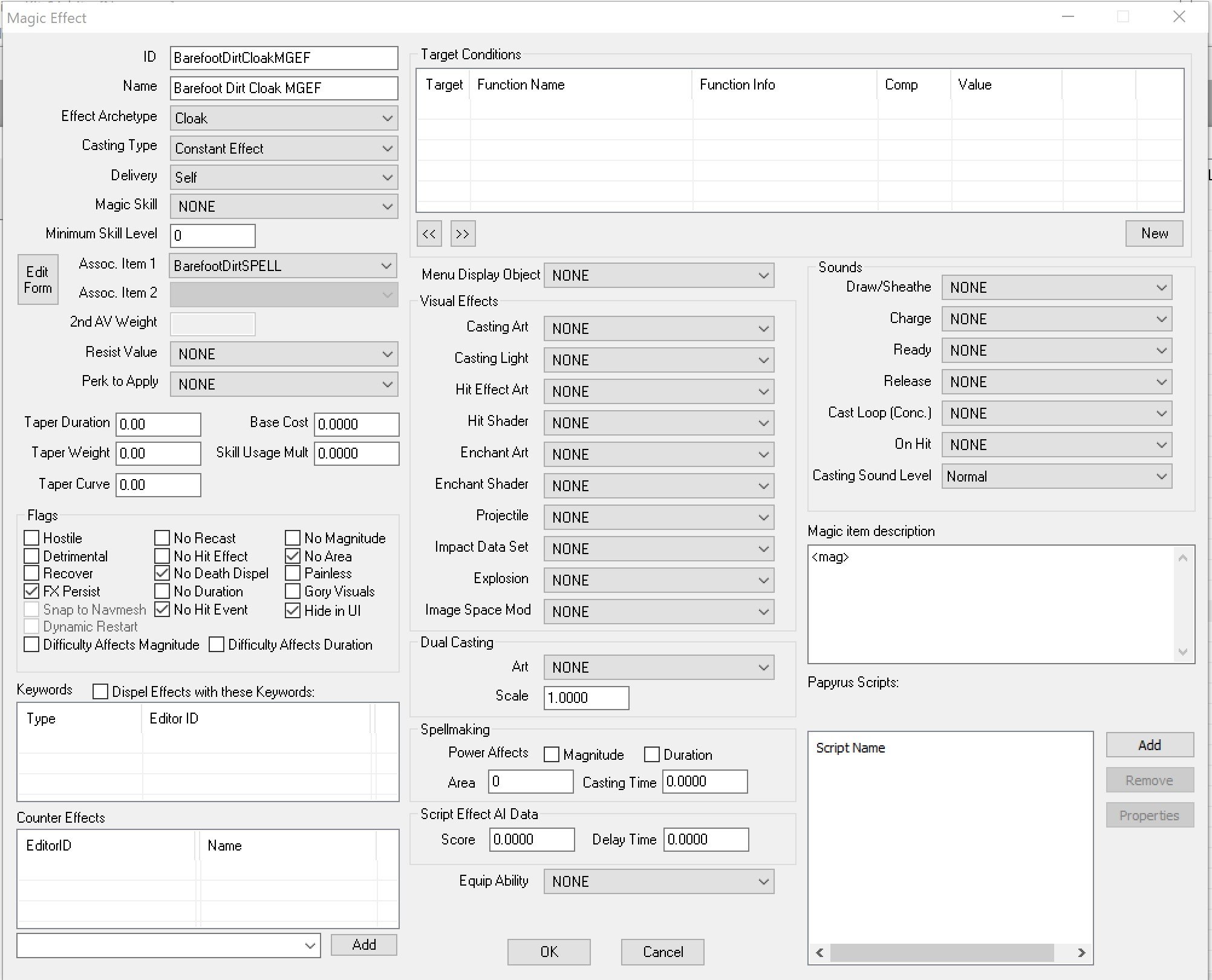Open the Magic Skill dropdown
This screenshot has height=980, width=1212.
[284, 206]
